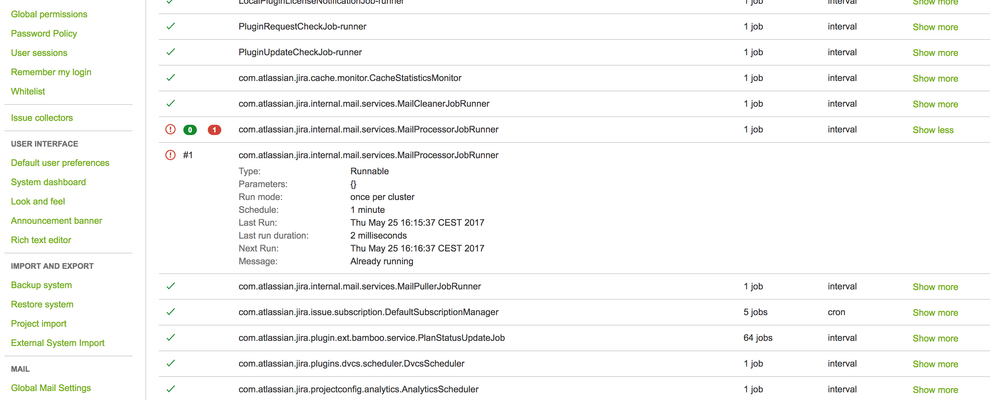Click checkmark next to MailCleanerJobRunner
Image resolution: width=999 pixels, height=400 pixels.
(x=170, y=103)
